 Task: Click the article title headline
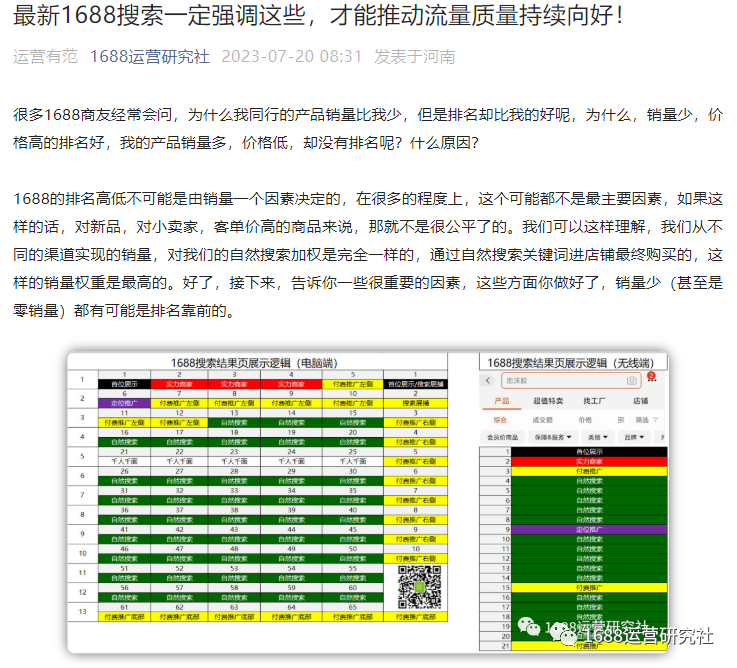point(318,16)
